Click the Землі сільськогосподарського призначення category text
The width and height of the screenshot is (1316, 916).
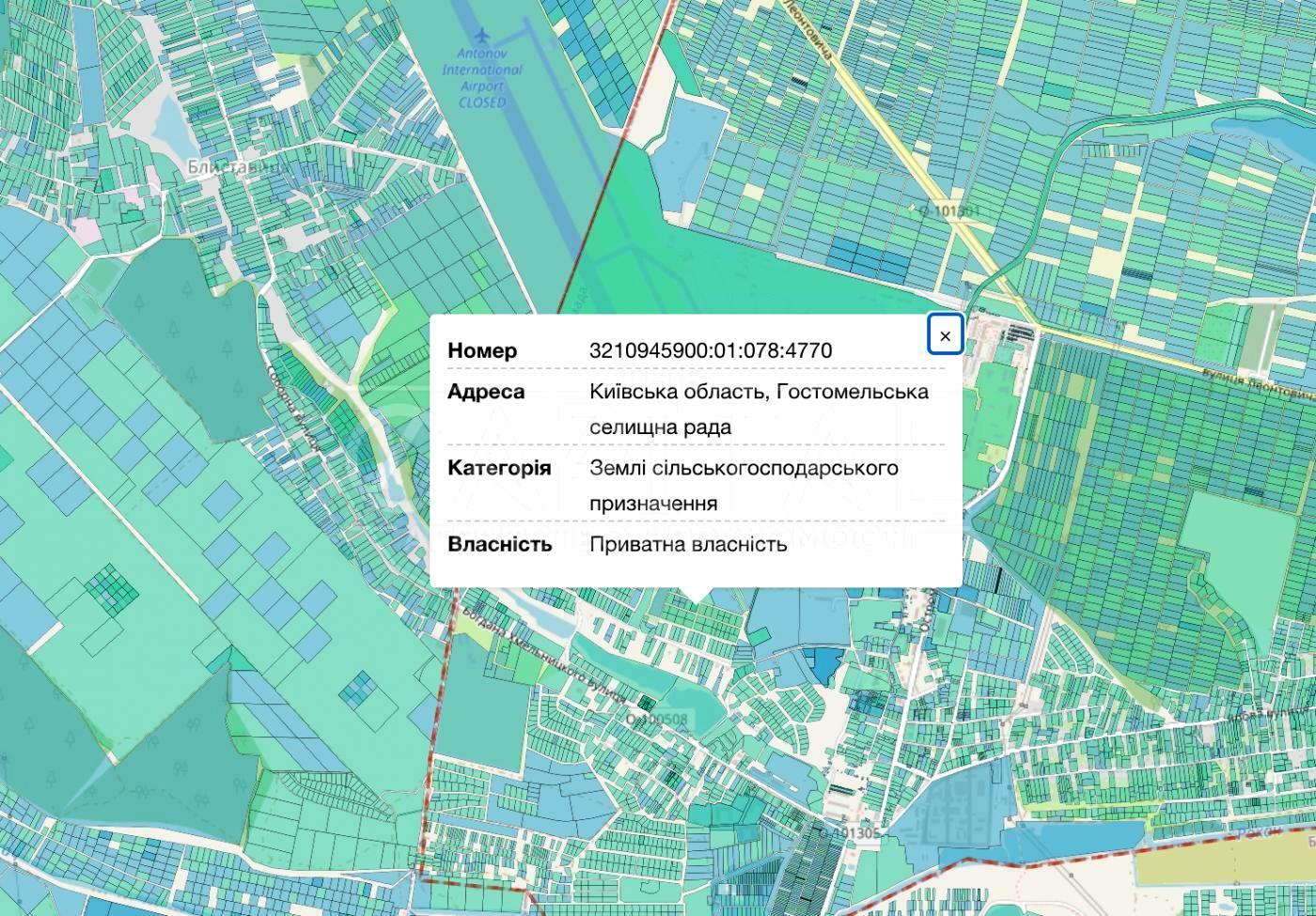pos(744,485)
